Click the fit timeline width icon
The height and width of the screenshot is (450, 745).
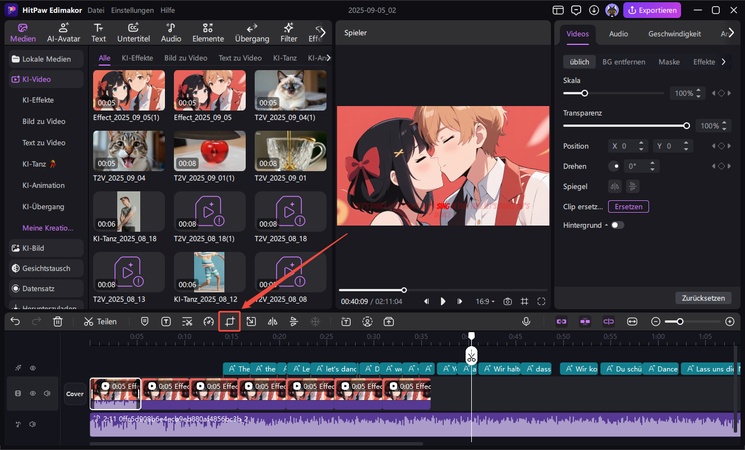click(x=632, y=322)
